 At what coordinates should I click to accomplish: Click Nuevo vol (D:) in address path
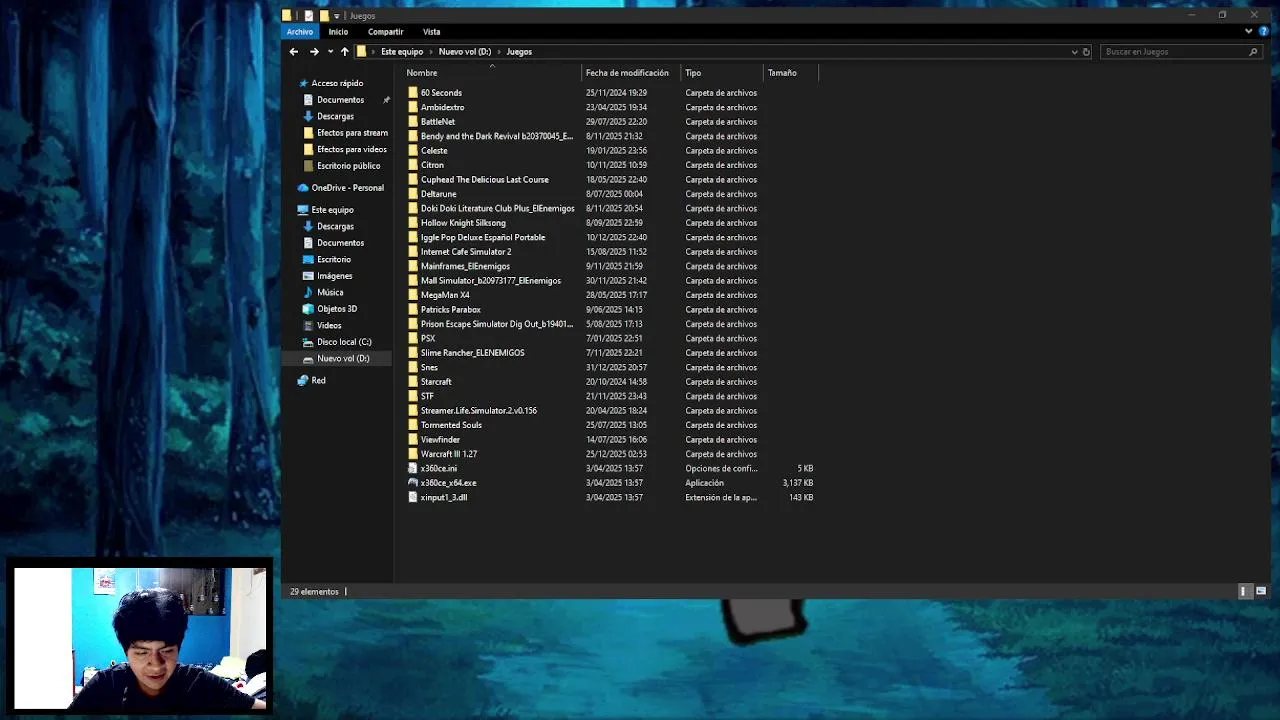pyautogui.click(x=465, y=52)
